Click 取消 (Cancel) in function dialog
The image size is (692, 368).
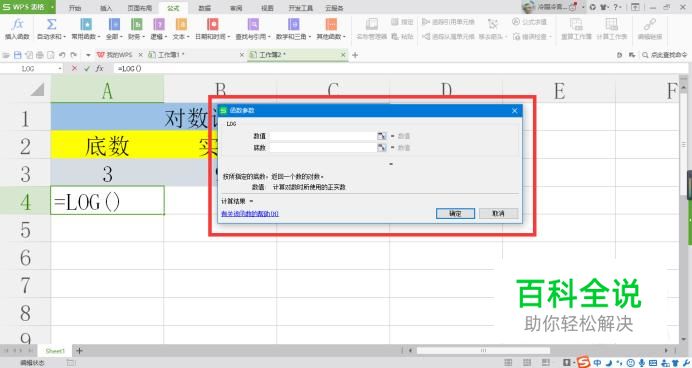[498, 214]
